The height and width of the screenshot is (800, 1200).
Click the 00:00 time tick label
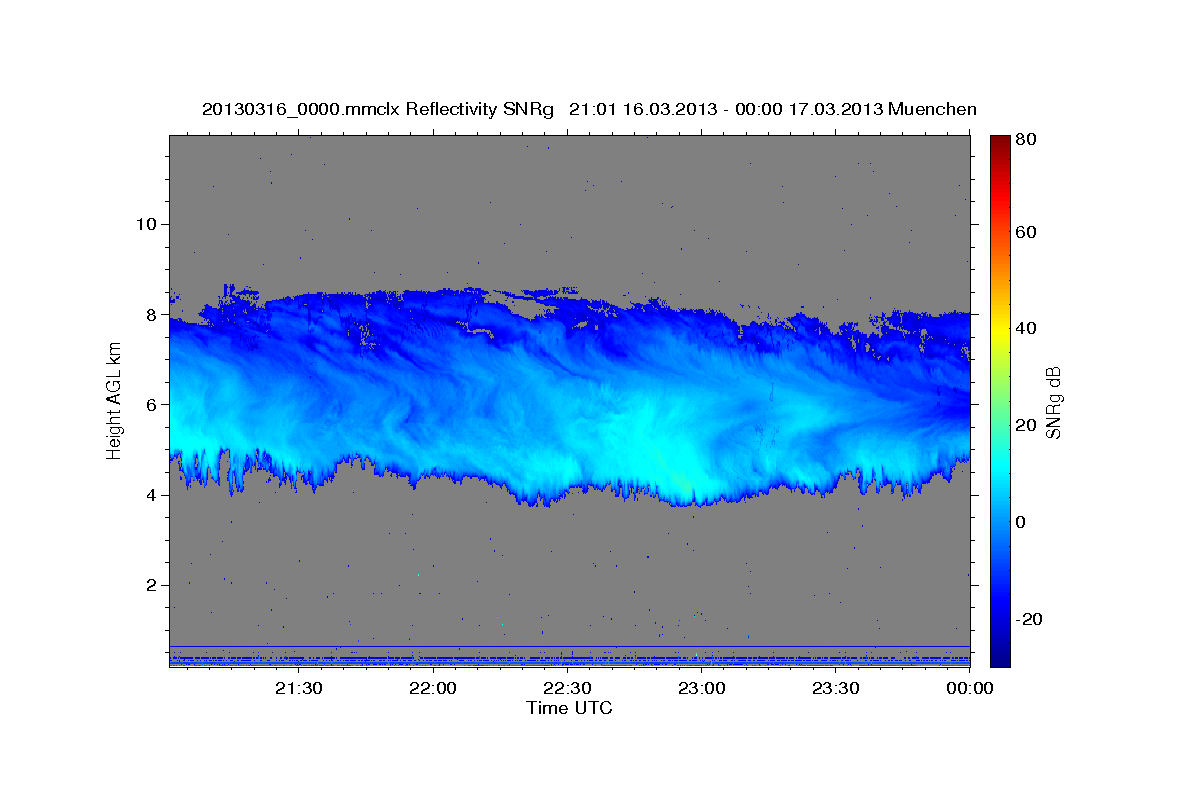(969, 688)
